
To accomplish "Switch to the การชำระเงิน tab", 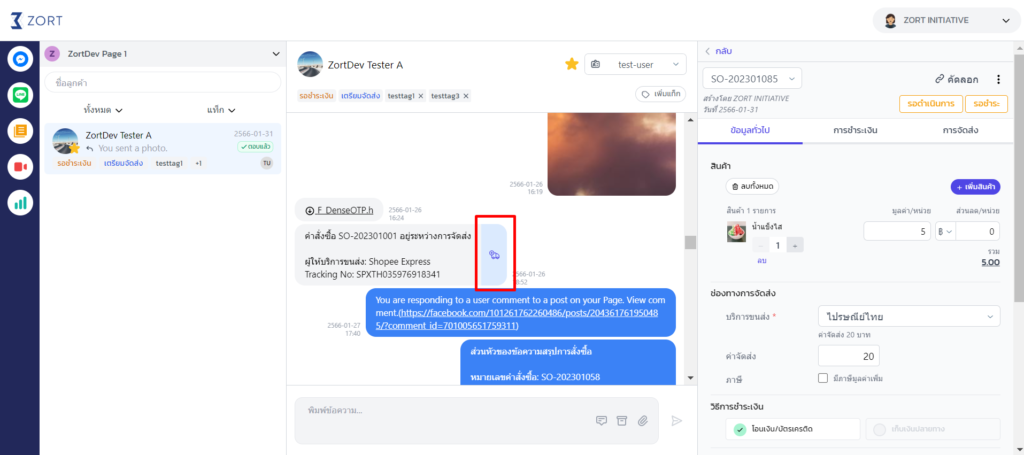I will (855, 131).
